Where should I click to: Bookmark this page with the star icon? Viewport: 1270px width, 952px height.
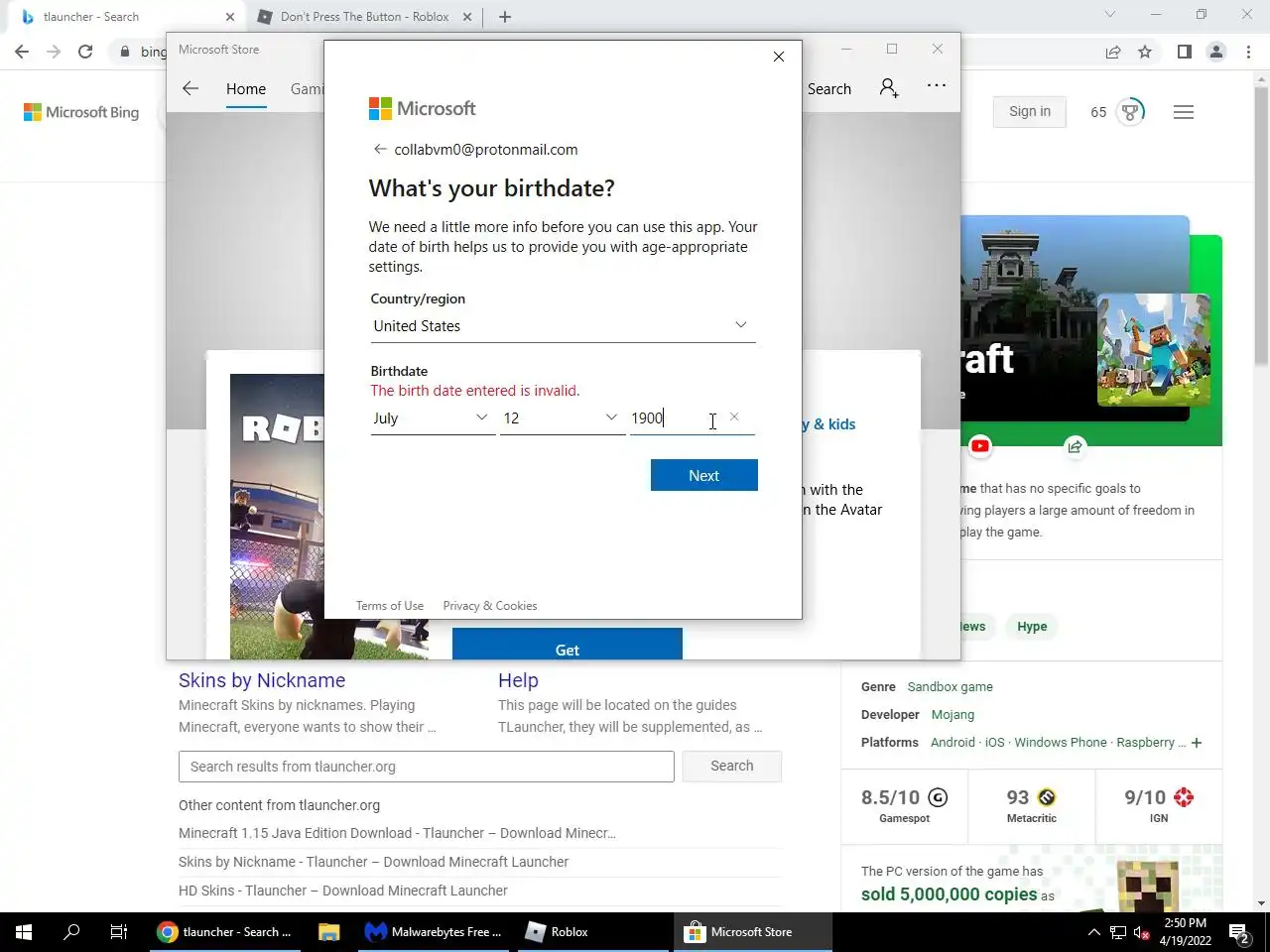click(x=1145, y=52)
